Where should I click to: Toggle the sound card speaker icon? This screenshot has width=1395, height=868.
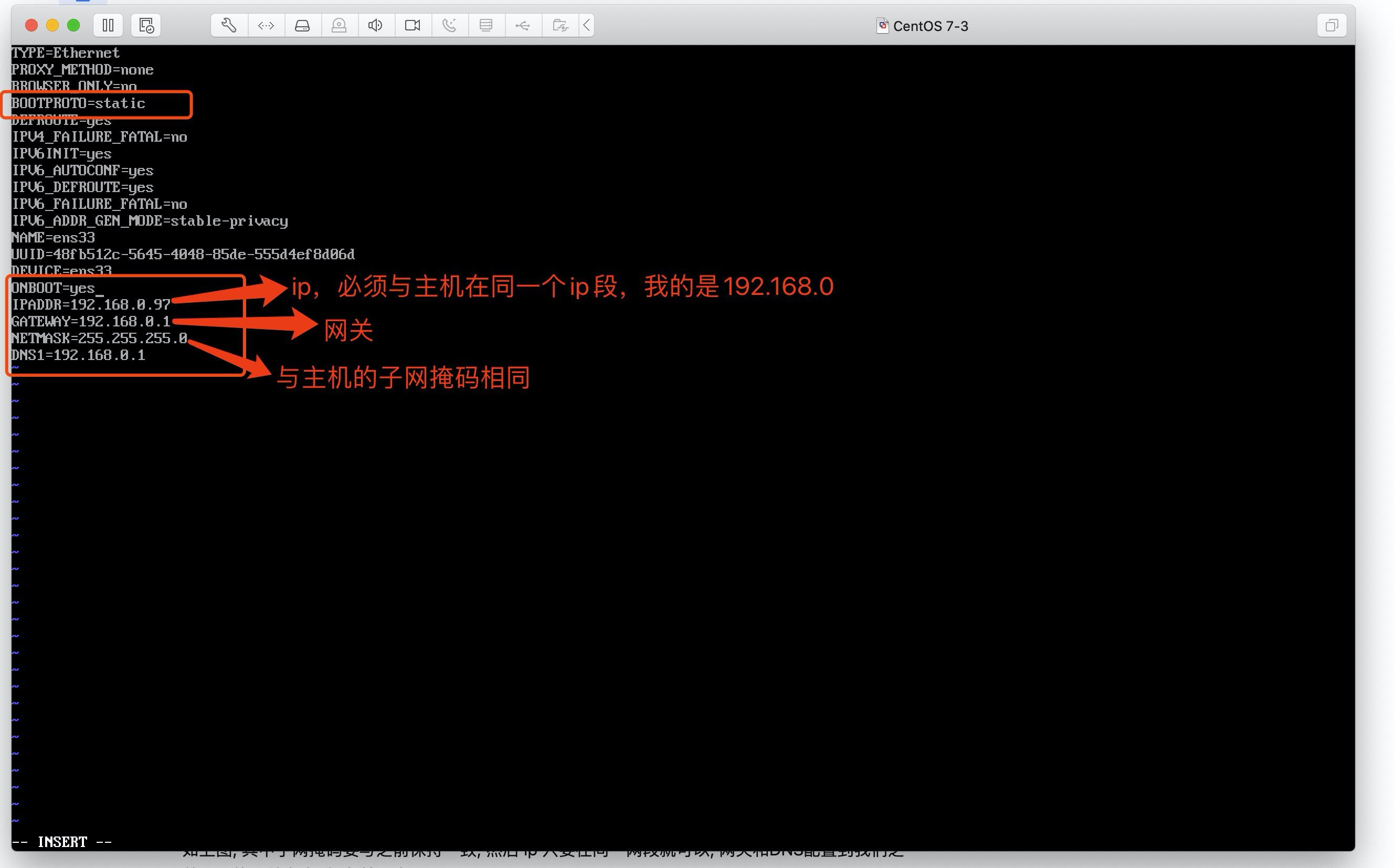click(375, 25)
